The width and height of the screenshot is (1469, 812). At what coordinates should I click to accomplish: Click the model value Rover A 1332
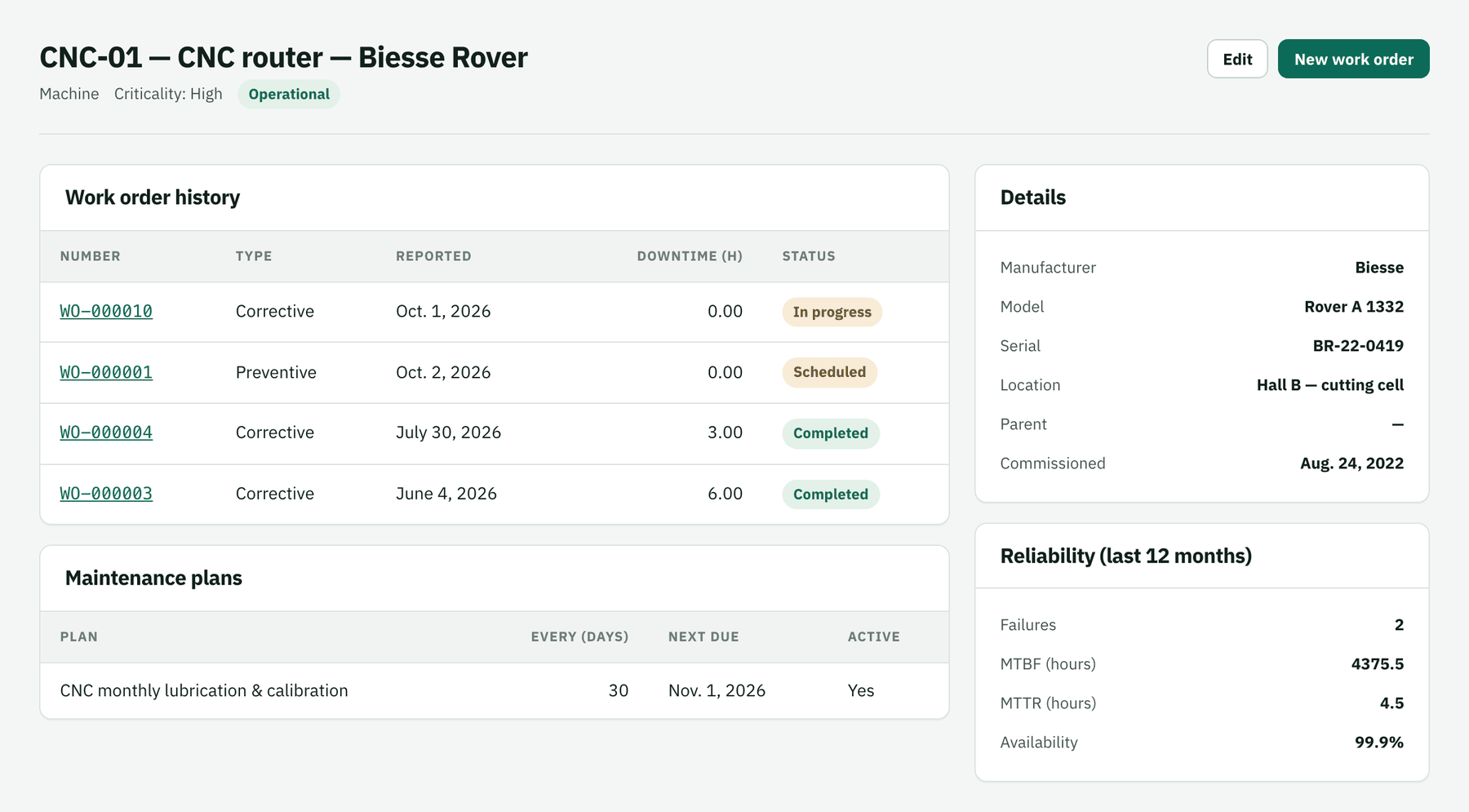click(x=1354, y=307)
